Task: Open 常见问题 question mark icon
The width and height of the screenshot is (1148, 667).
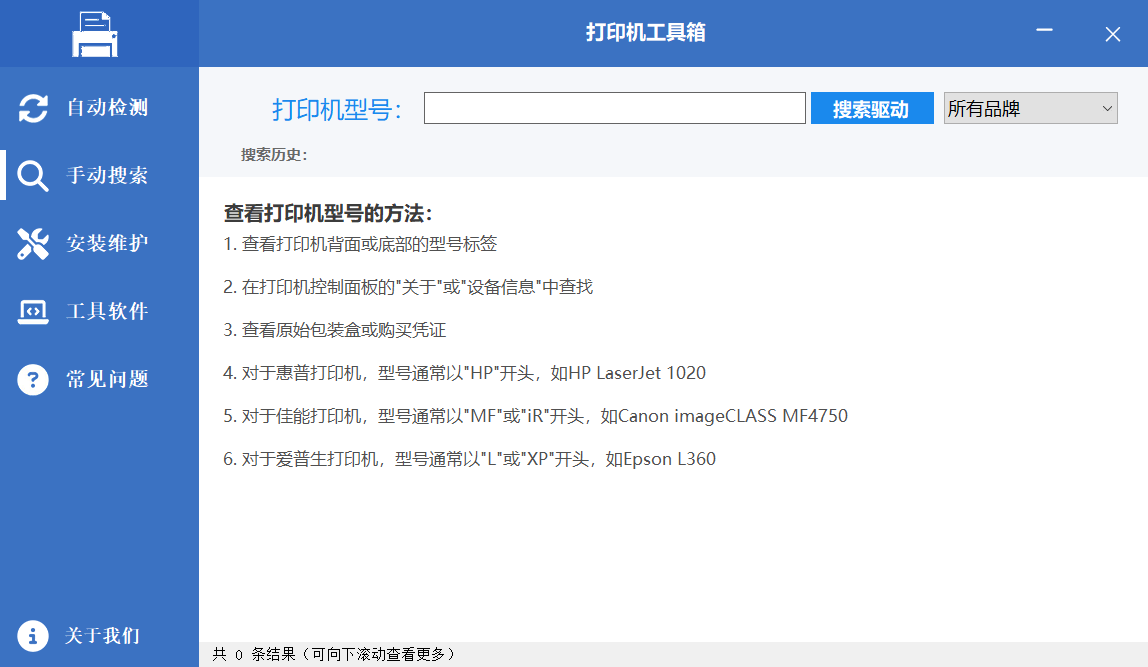Action: (x=32, y=379)
